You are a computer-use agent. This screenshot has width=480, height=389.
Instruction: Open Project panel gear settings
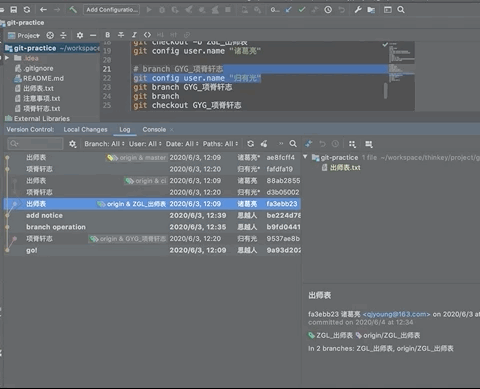pos(80,35)
